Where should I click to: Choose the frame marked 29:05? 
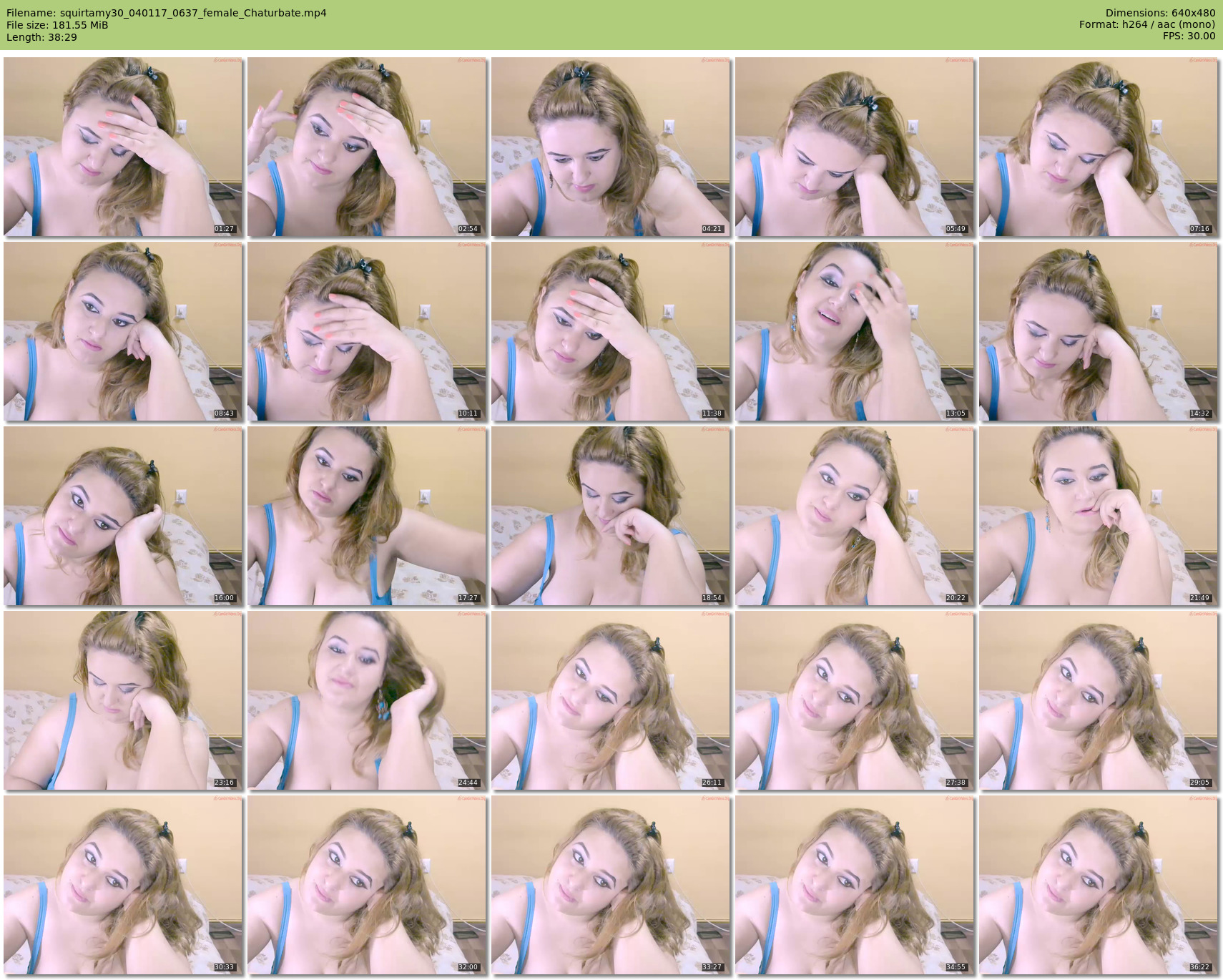(1099, 700)
